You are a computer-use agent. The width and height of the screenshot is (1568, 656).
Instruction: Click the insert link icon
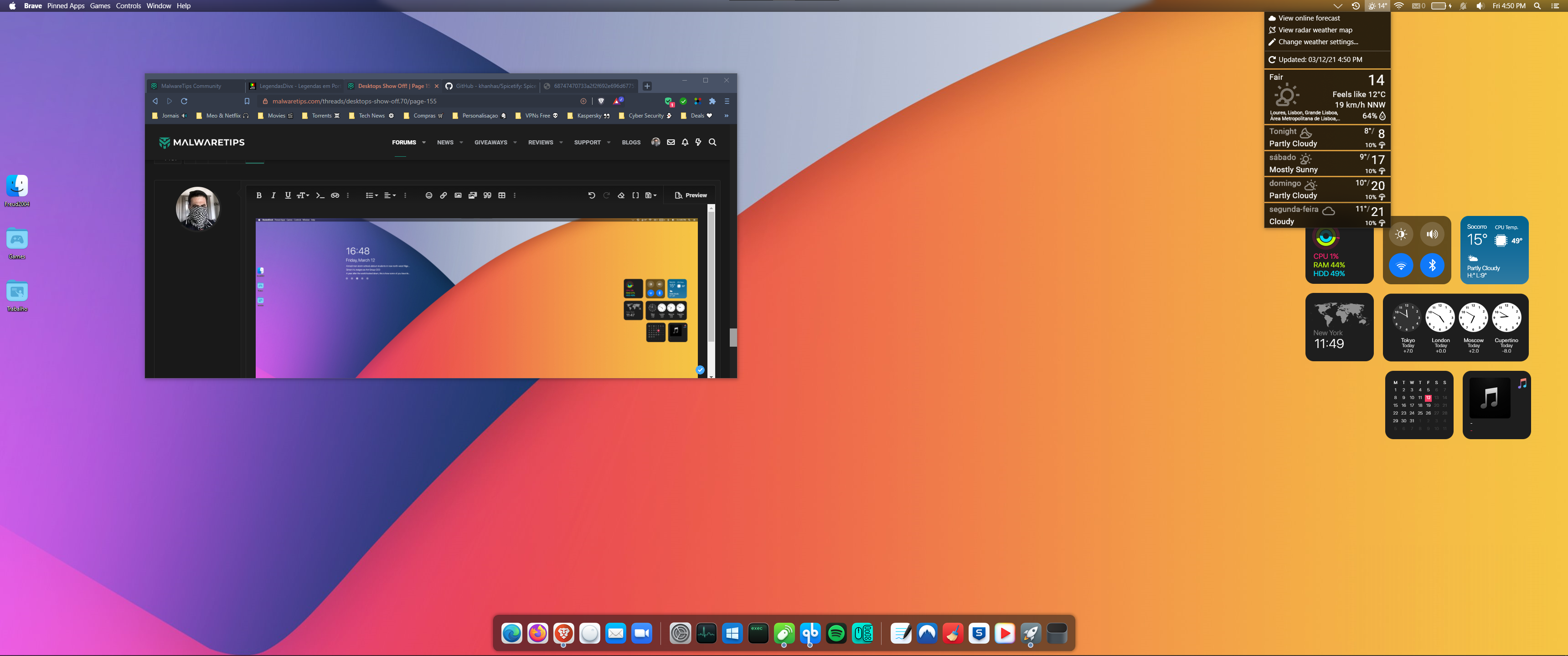point(443,195)
